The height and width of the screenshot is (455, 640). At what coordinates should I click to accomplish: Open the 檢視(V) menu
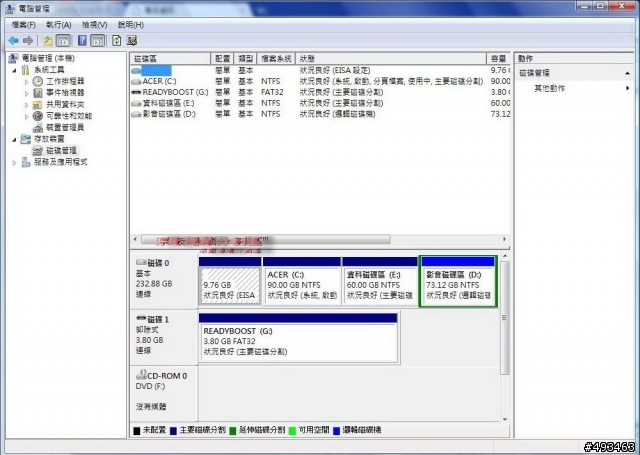coord(95,25)
